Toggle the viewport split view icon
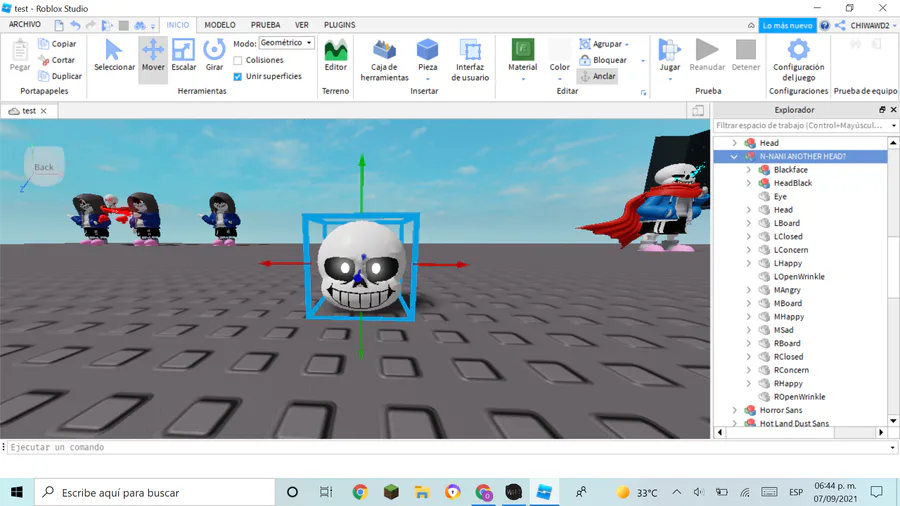 698,110
